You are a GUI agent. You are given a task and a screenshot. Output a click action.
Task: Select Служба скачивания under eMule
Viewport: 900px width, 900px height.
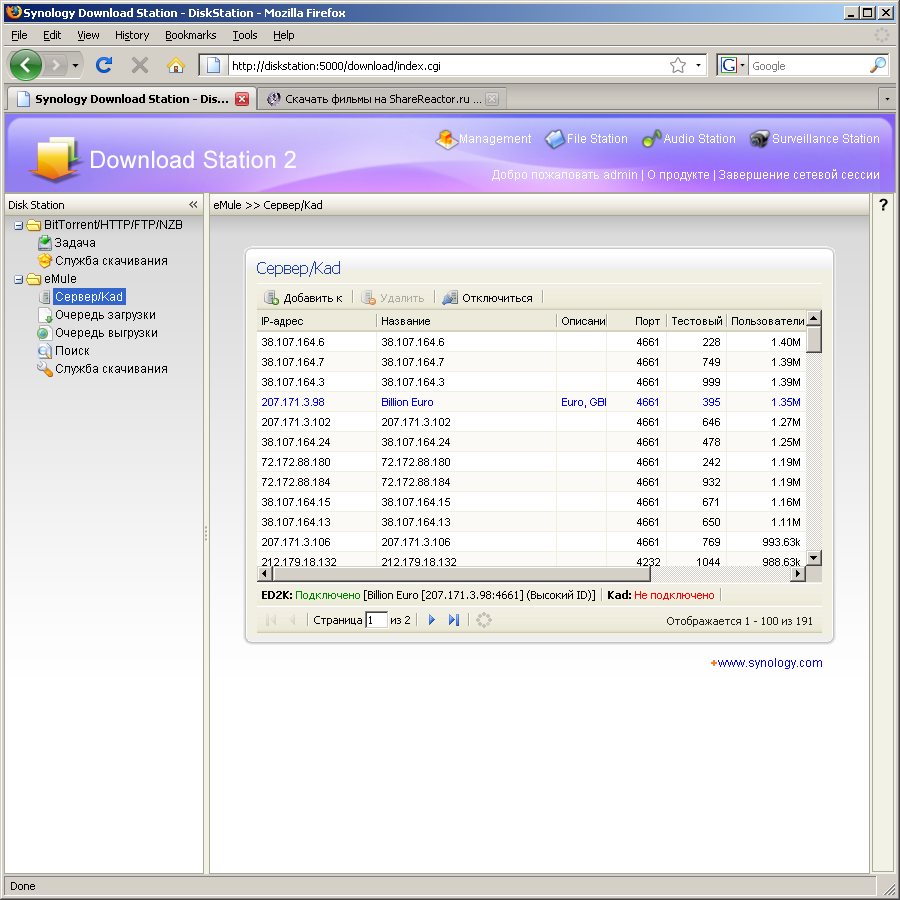tap(103, 368)
